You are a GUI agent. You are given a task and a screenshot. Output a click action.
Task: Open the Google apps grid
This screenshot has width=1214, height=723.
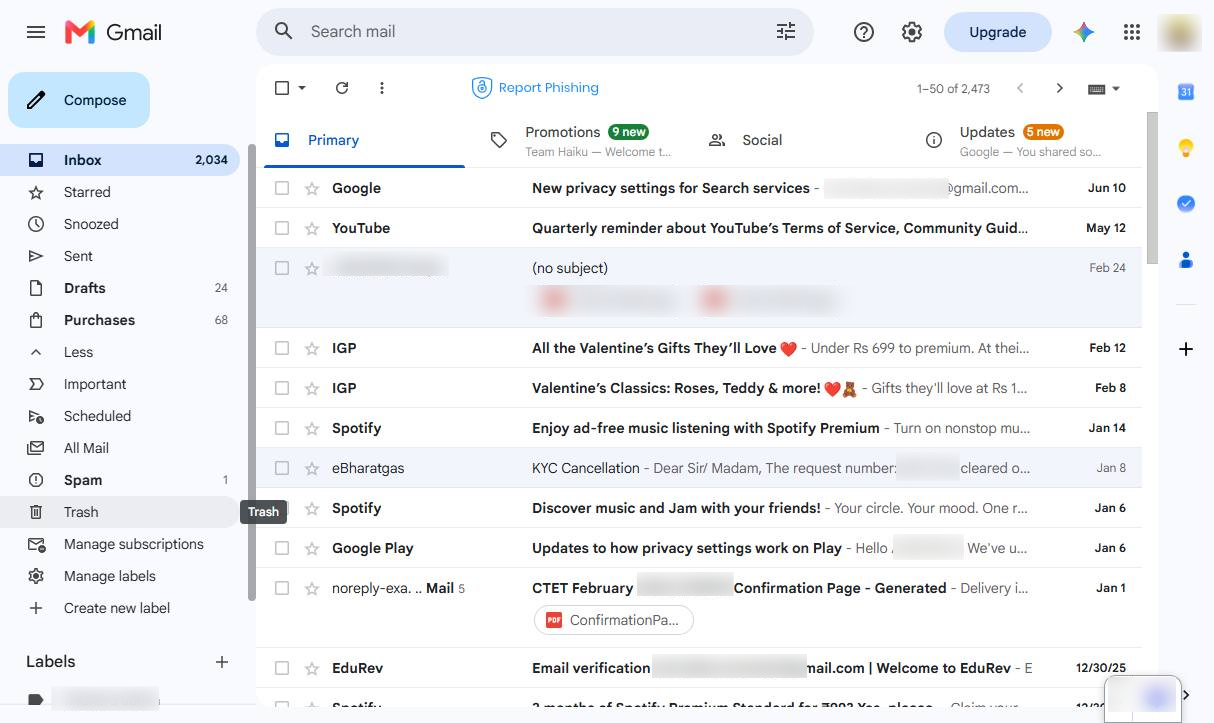point(1132,32)
